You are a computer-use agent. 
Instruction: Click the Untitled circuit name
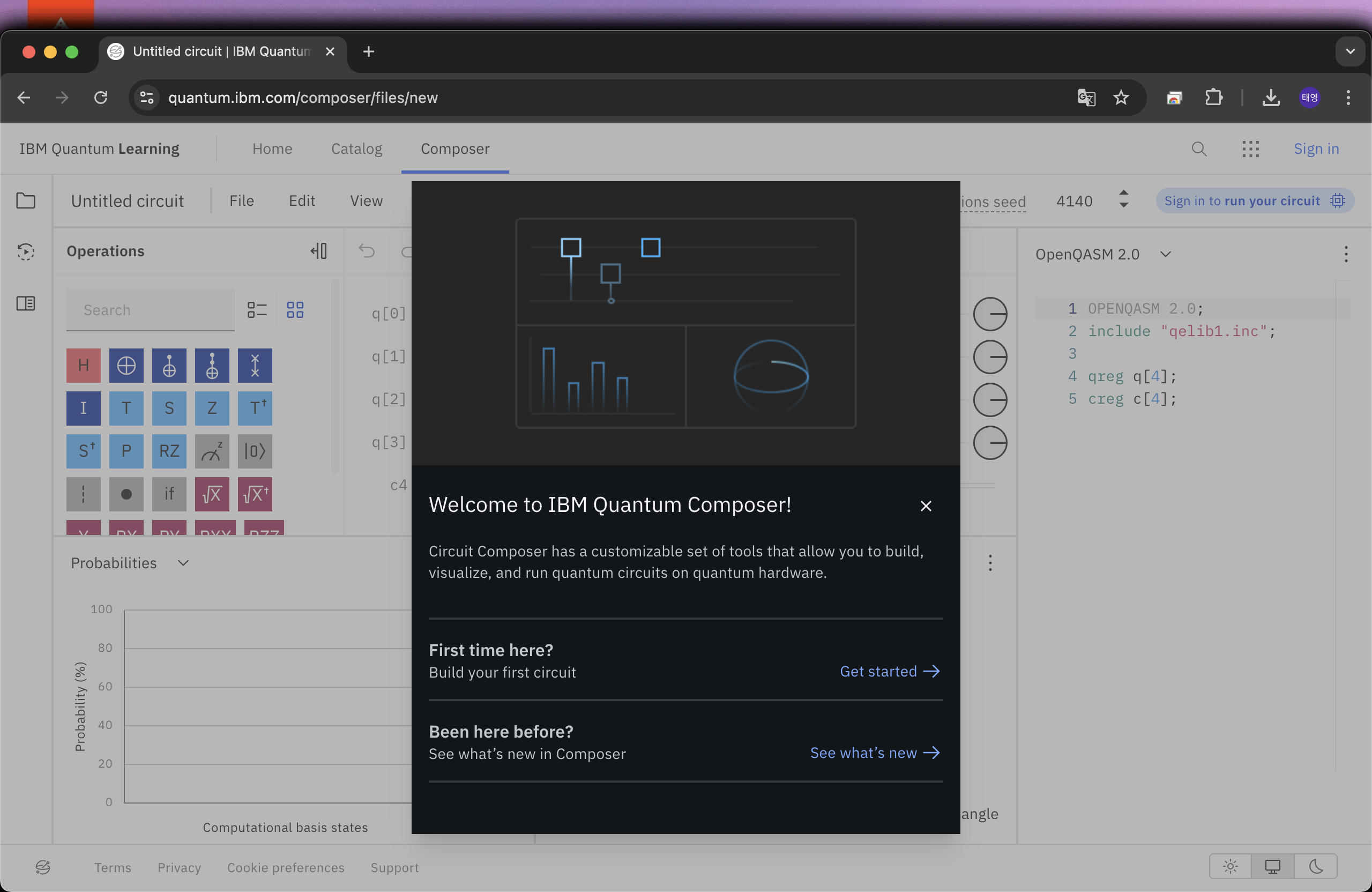point(128,200)
